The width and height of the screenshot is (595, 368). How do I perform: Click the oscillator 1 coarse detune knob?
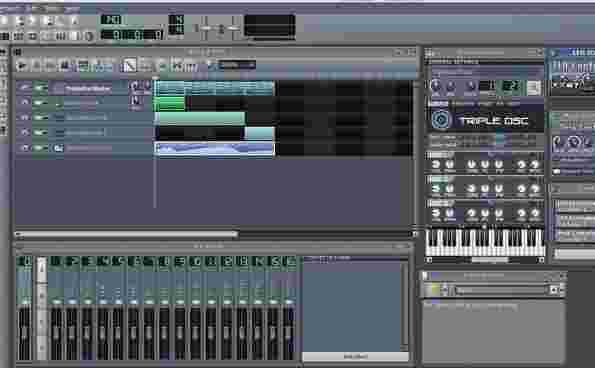click(471, 164)
